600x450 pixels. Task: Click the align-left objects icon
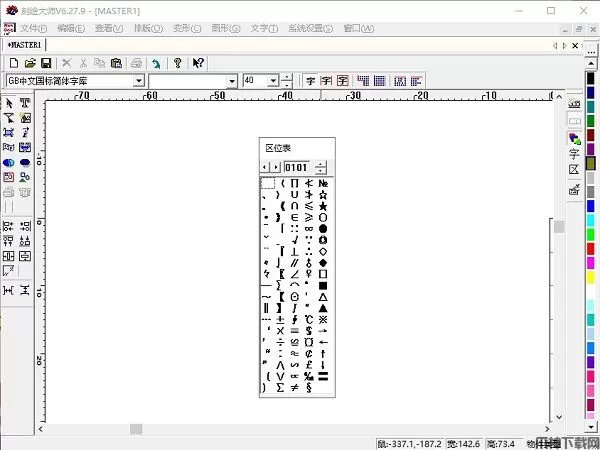tap(9, 226)
